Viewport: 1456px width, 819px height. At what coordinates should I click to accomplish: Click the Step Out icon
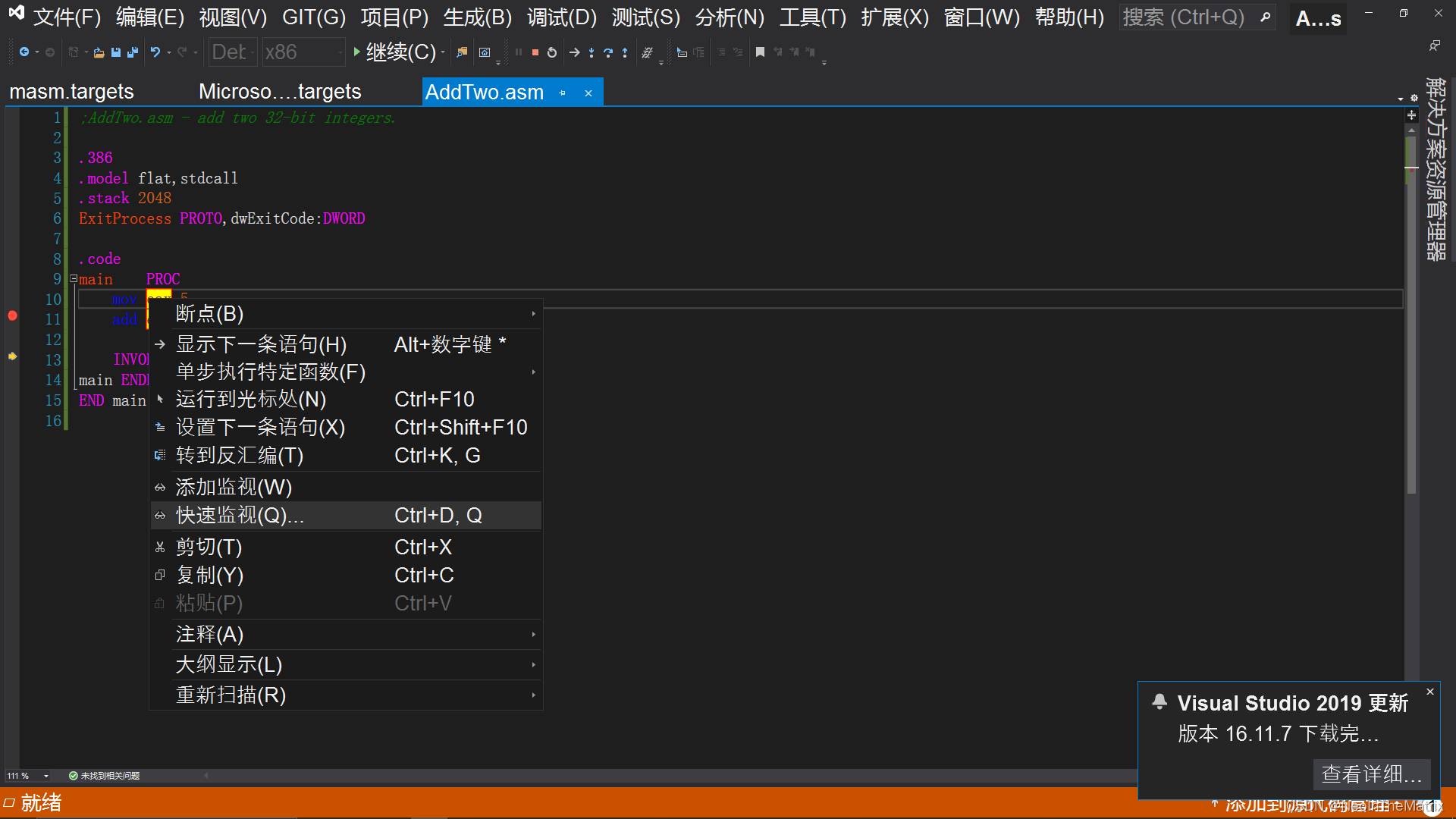(x=625, y=52)
